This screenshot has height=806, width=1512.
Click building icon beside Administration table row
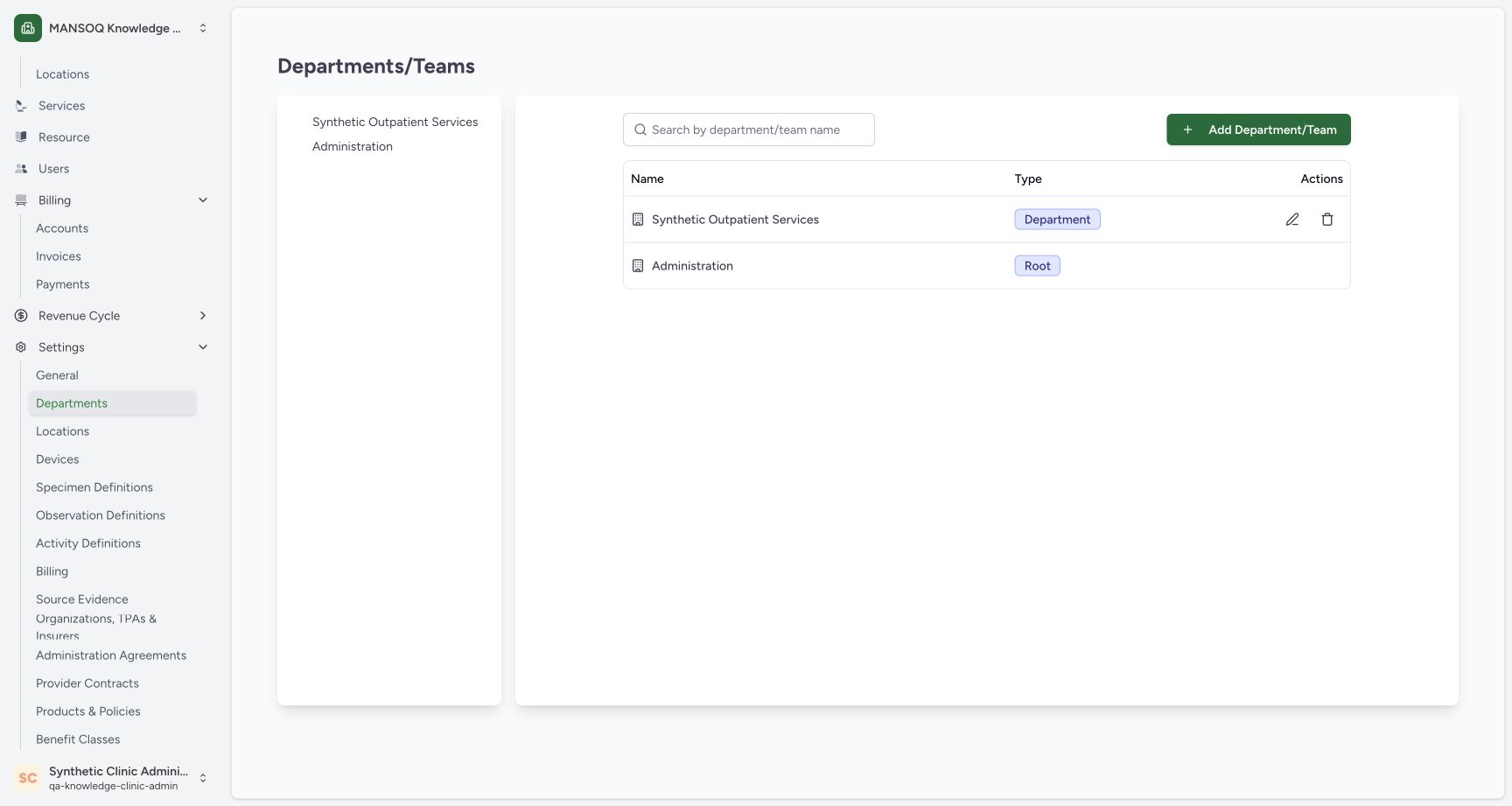(x=638, y=266)
